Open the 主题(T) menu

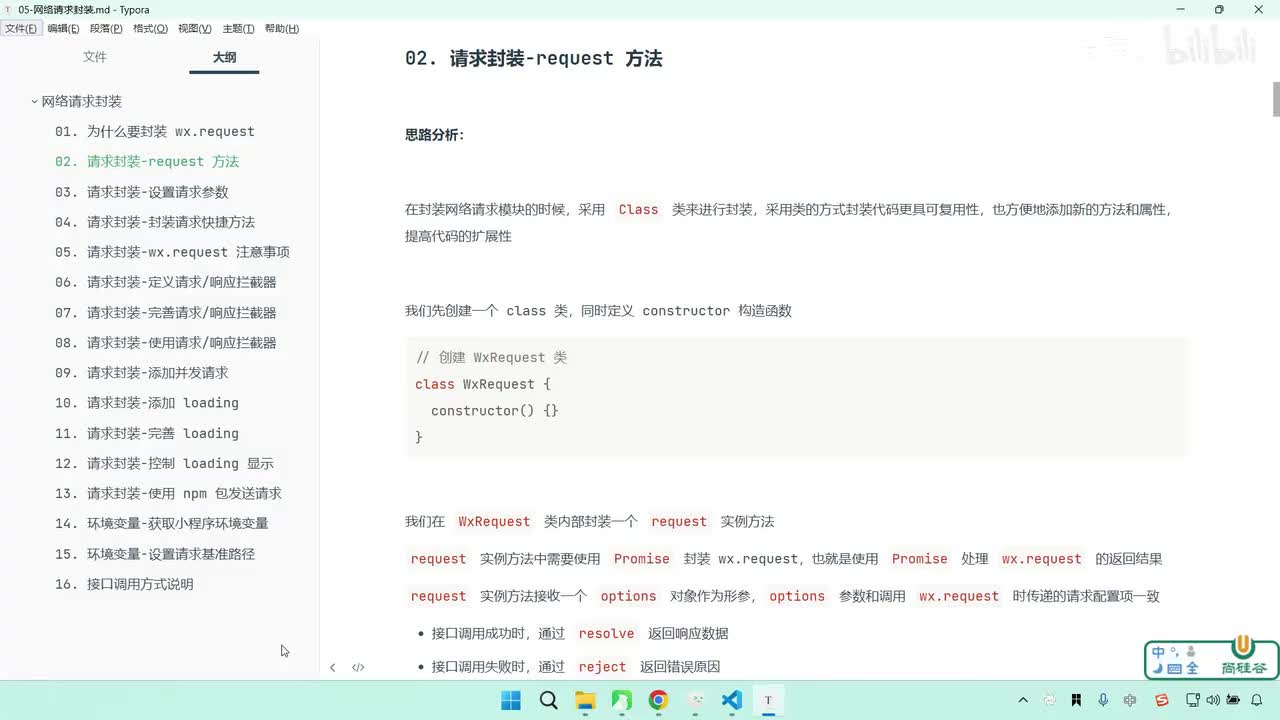click(x=238, y=29)
